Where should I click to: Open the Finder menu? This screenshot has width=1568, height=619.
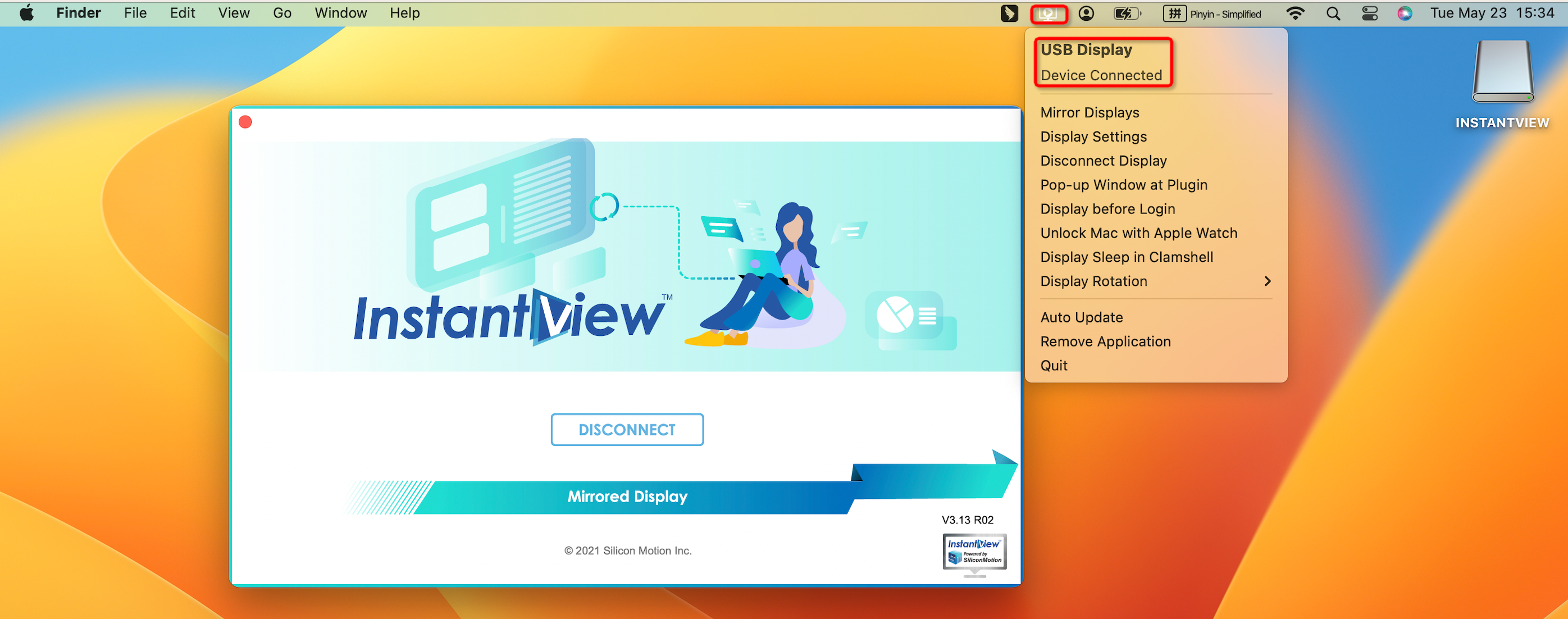coord(79,13)
